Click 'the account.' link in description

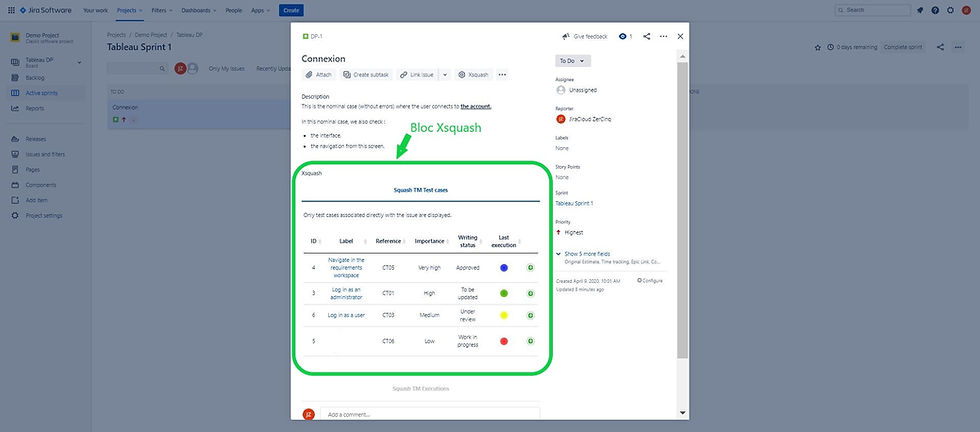476,107
